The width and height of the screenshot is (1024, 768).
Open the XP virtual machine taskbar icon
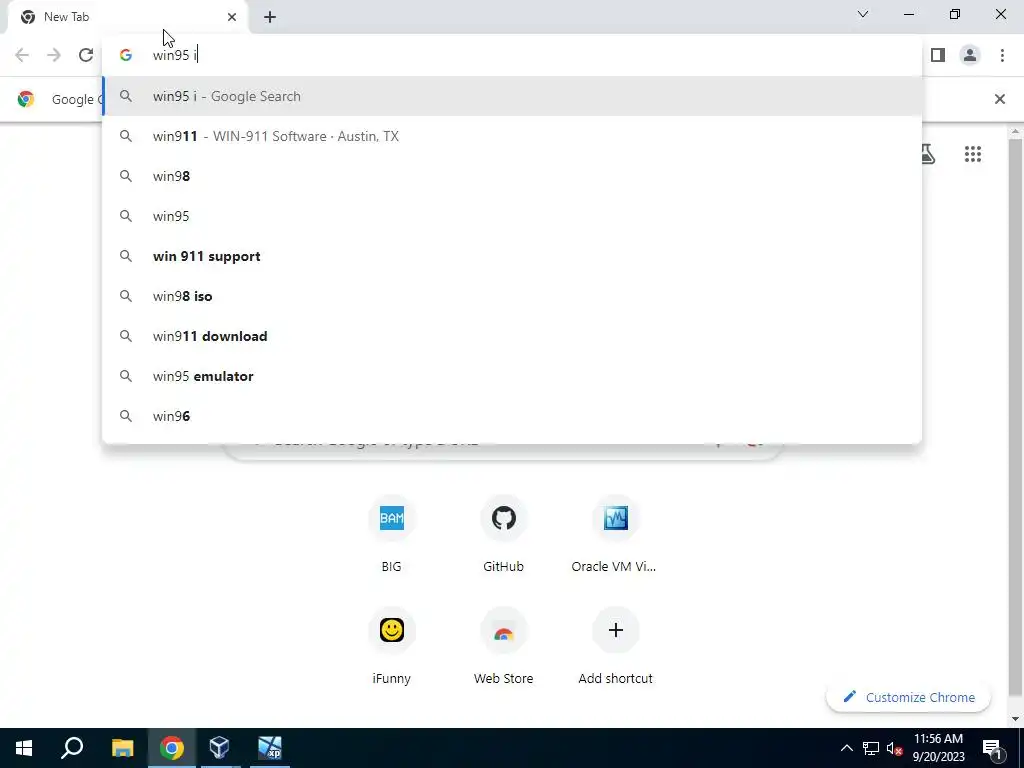[269, 748]
